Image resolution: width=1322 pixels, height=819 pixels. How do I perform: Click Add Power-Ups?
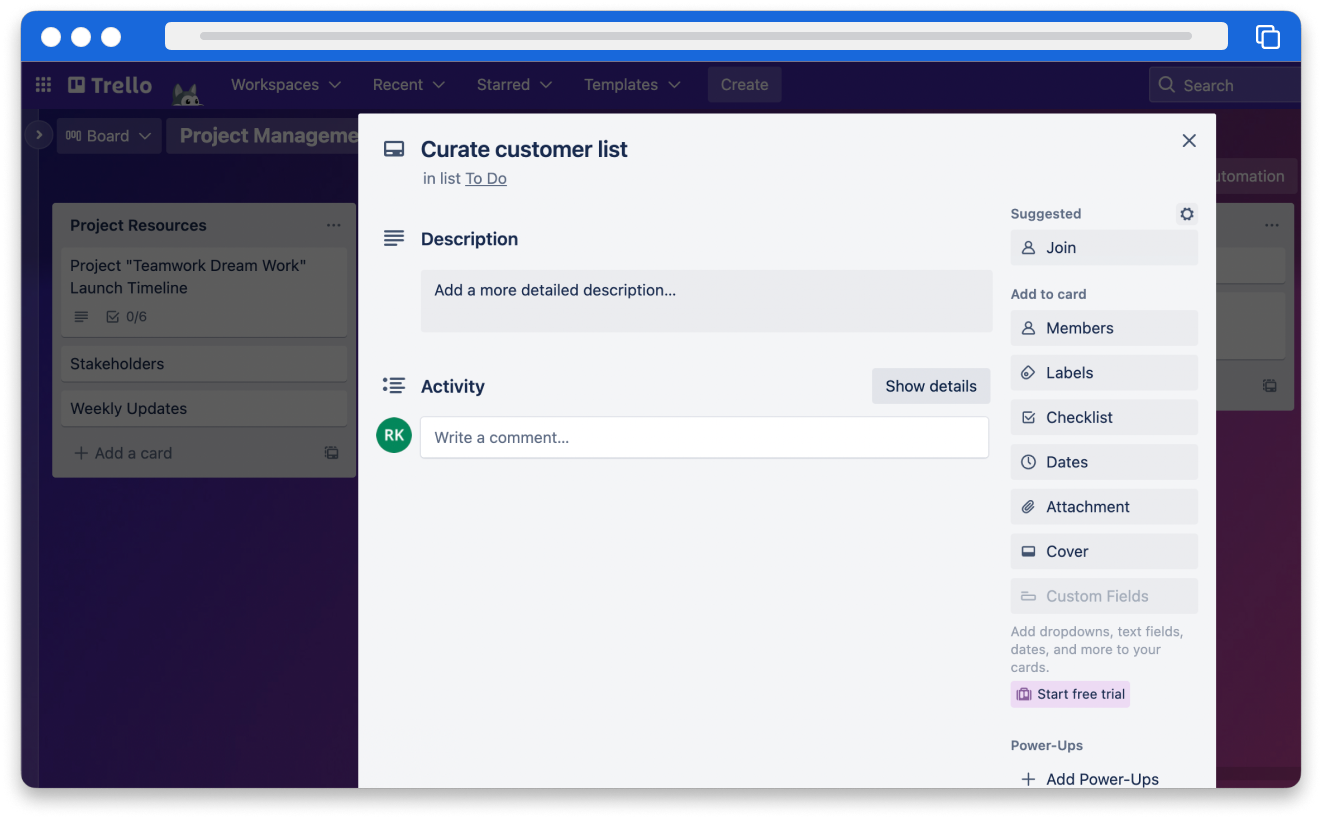1104,779
